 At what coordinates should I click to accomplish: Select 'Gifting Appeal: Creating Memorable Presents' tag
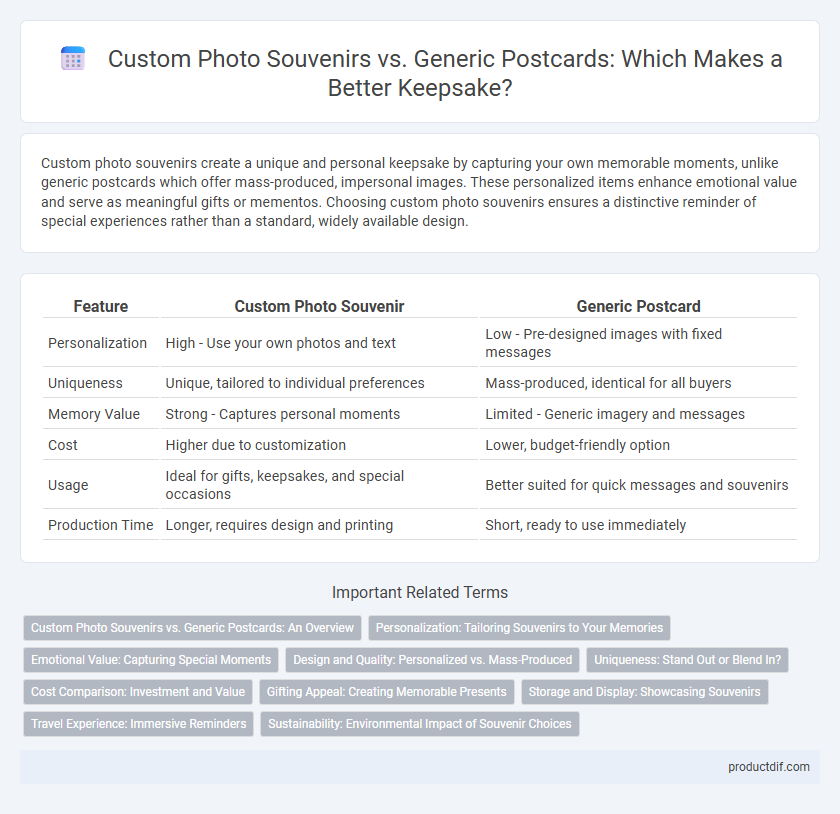click(x=387, y=692)
